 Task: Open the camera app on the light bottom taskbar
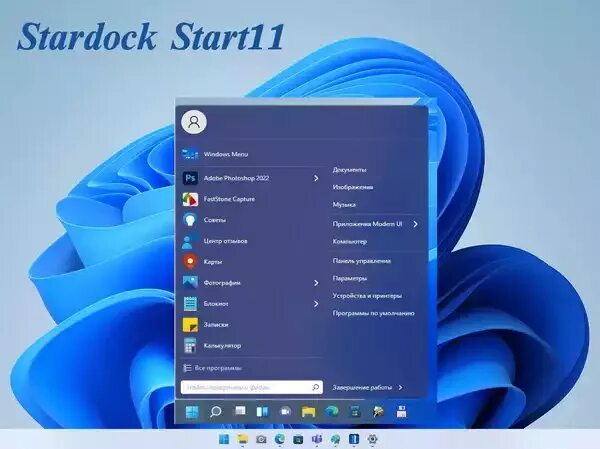pyautogui.click(x=261, y=439)
